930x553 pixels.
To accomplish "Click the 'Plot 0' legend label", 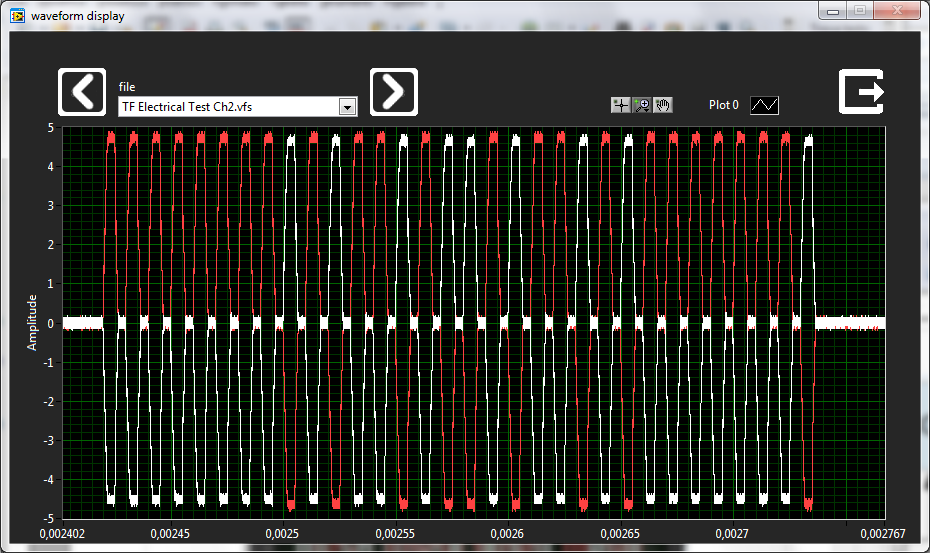I will [x=724, y=105].
